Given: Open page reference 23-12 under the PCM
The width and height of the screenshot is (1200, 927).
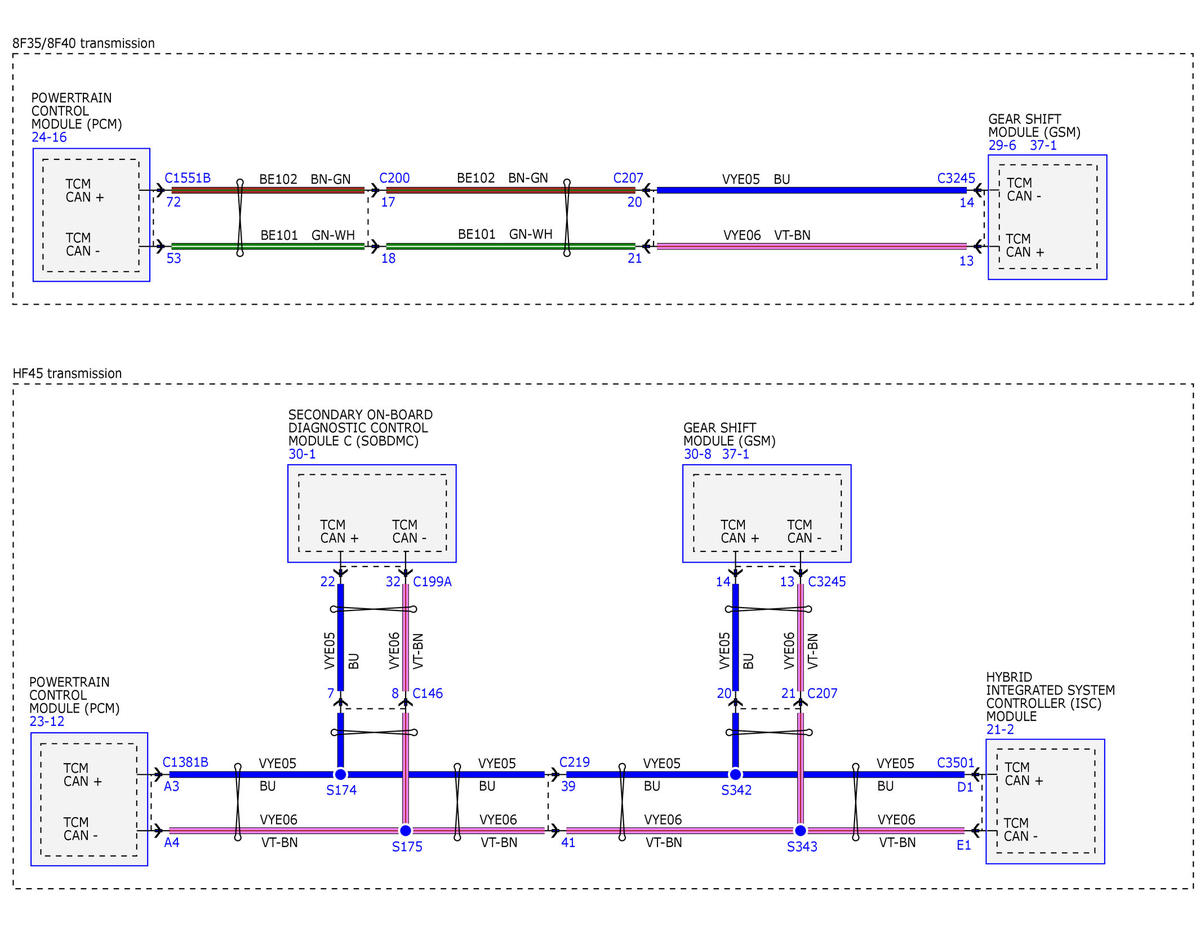Looking at the screenshot, I should pos(47,721).
